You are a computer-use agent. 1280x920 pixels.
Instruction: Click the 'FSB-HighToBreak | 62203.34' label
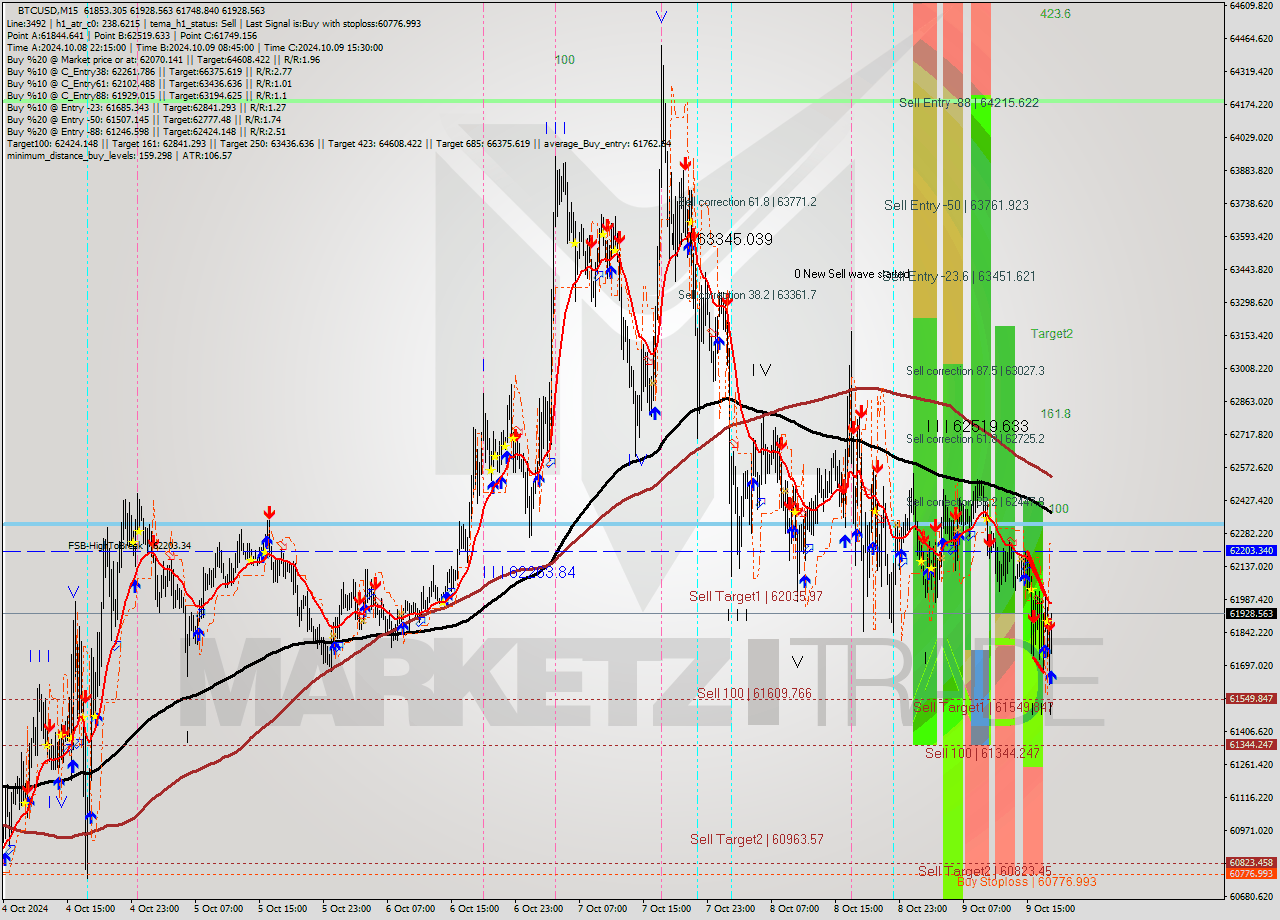coord(129,546)
